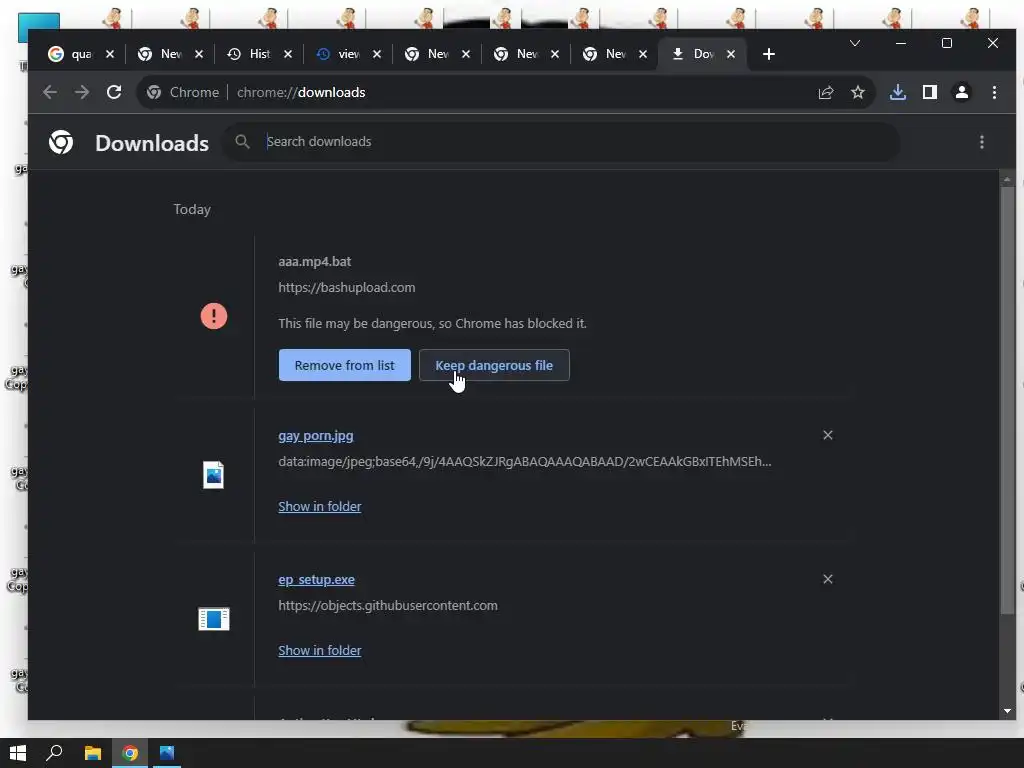Click the https://bashupload.com source text
Screen dimensions: 1024x768
pos(347,287)
